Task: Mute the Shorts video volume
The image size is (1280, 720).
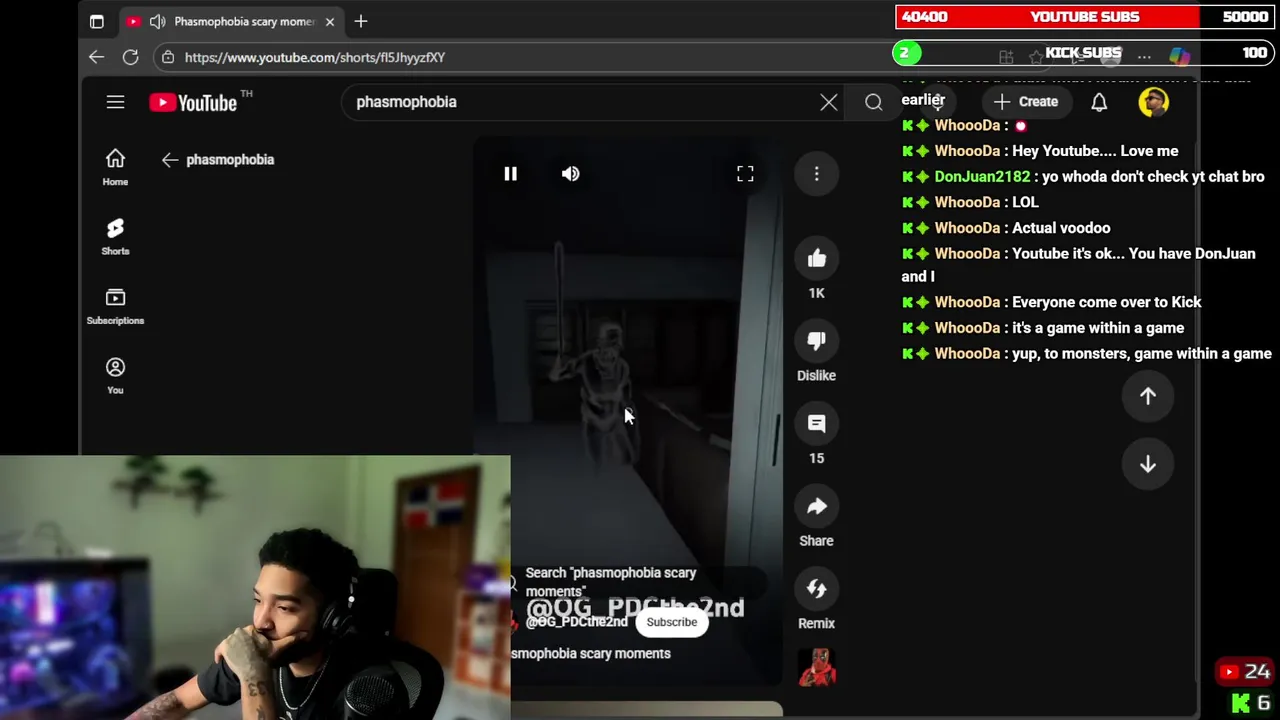Action: (x=570, y=174)
